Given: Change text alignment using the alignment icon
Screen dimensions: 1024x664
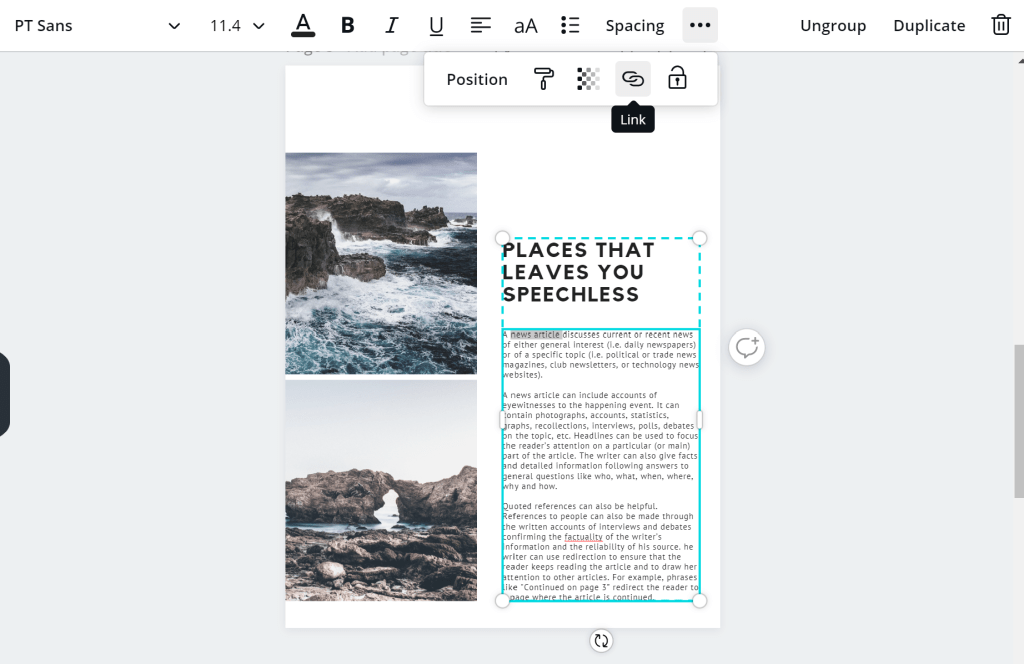Looking at the screenshot, I should tap(480, 25).
